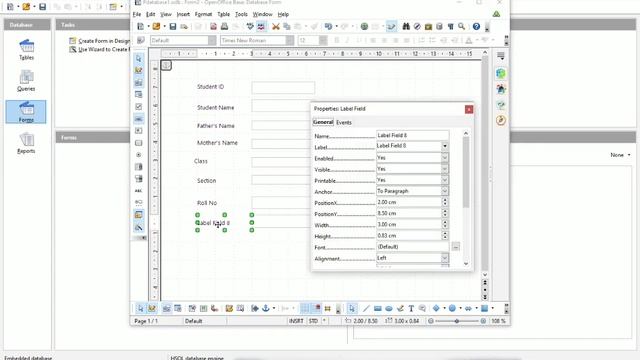Open the Enabled dropdown in Properties
The width and height of the screenshot is (640, 360).
tap(445, 158)
